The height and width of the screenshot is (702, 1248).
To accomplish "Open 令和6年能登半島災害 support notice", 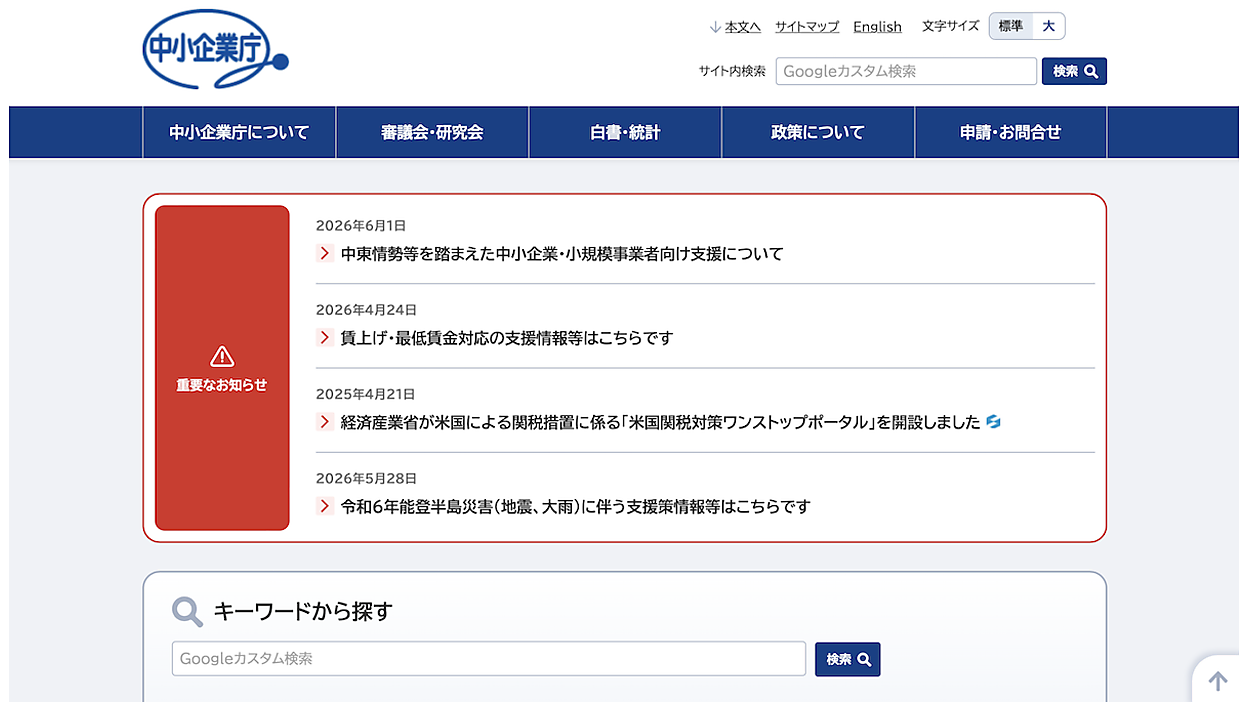I will pyautogui.click(x=576, y=506).
